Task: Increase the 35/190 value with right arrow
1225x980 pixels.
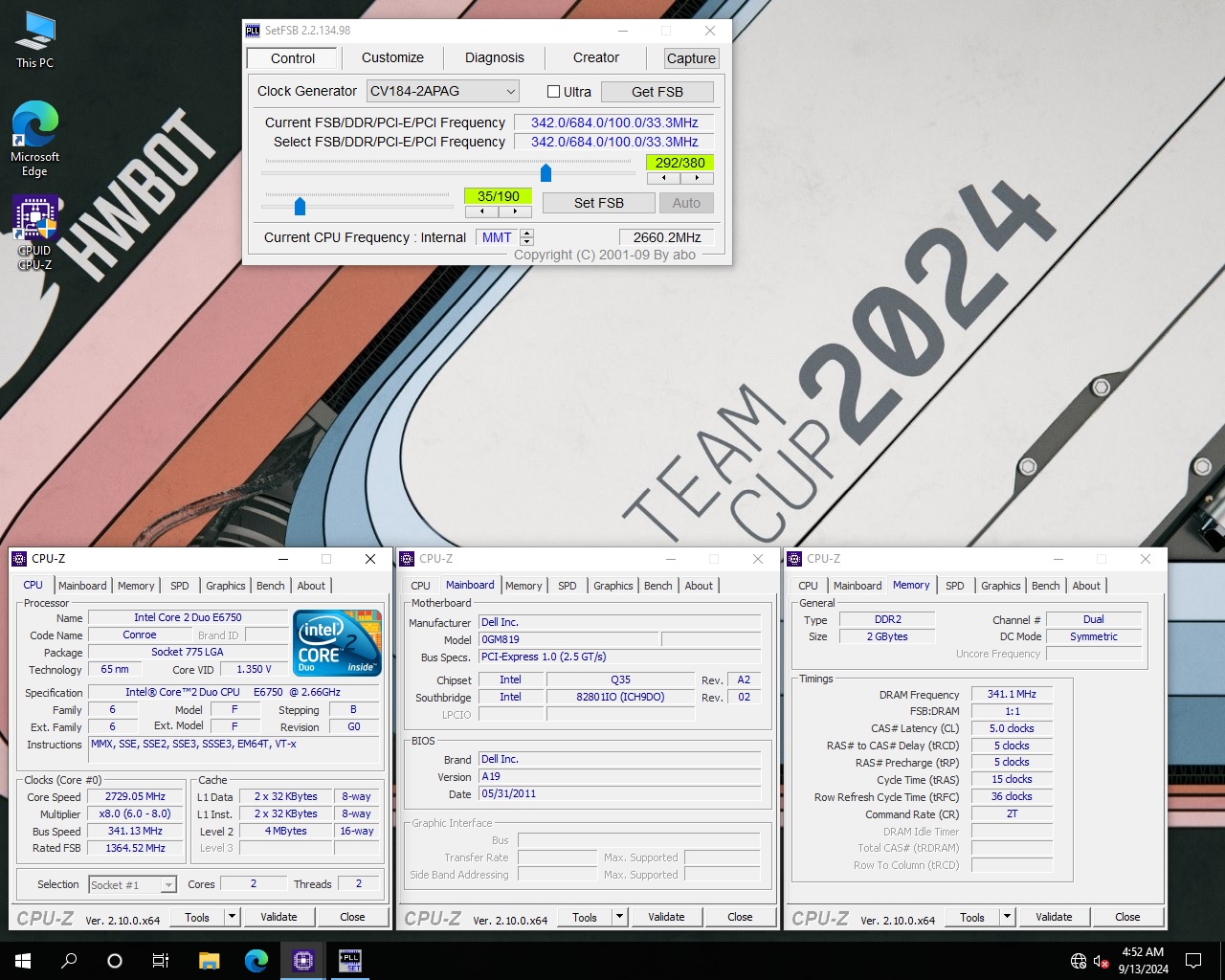Action: click(515, 212)
